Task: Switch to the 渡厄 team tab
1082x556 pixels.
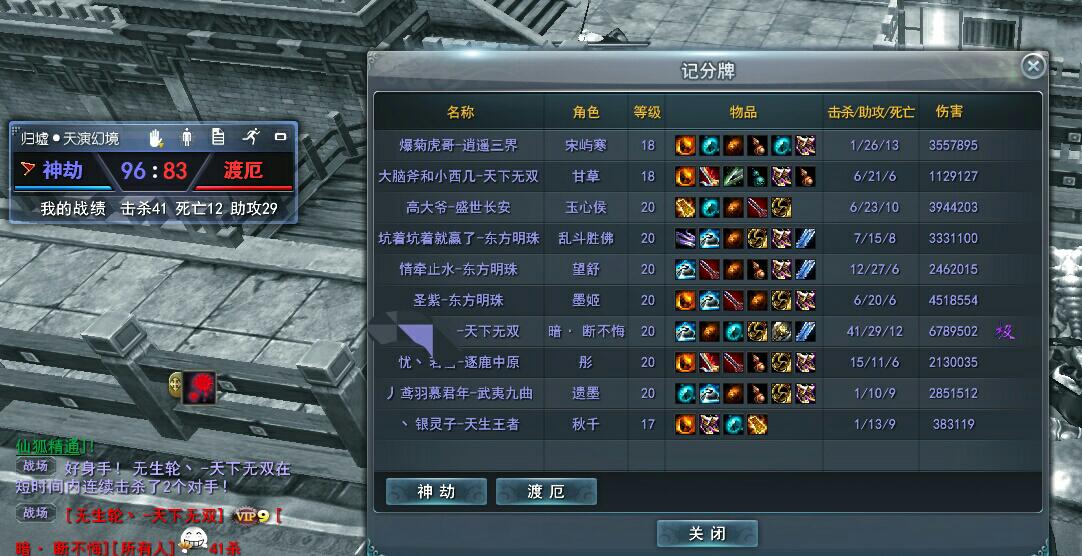Action: (546, 492)
